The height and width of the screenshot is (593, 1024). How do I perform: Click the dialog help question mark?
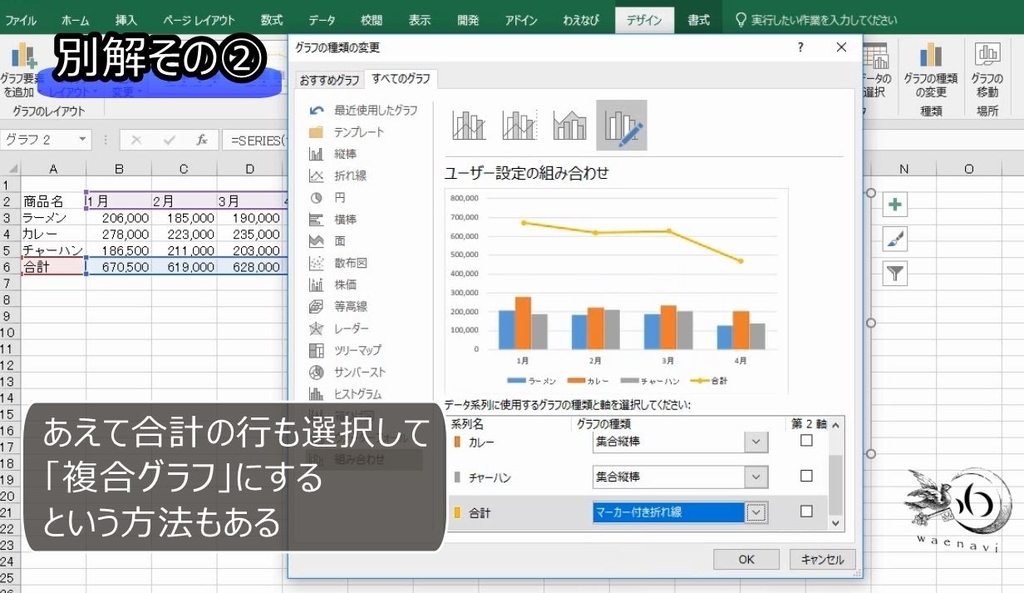coord(800,47)
